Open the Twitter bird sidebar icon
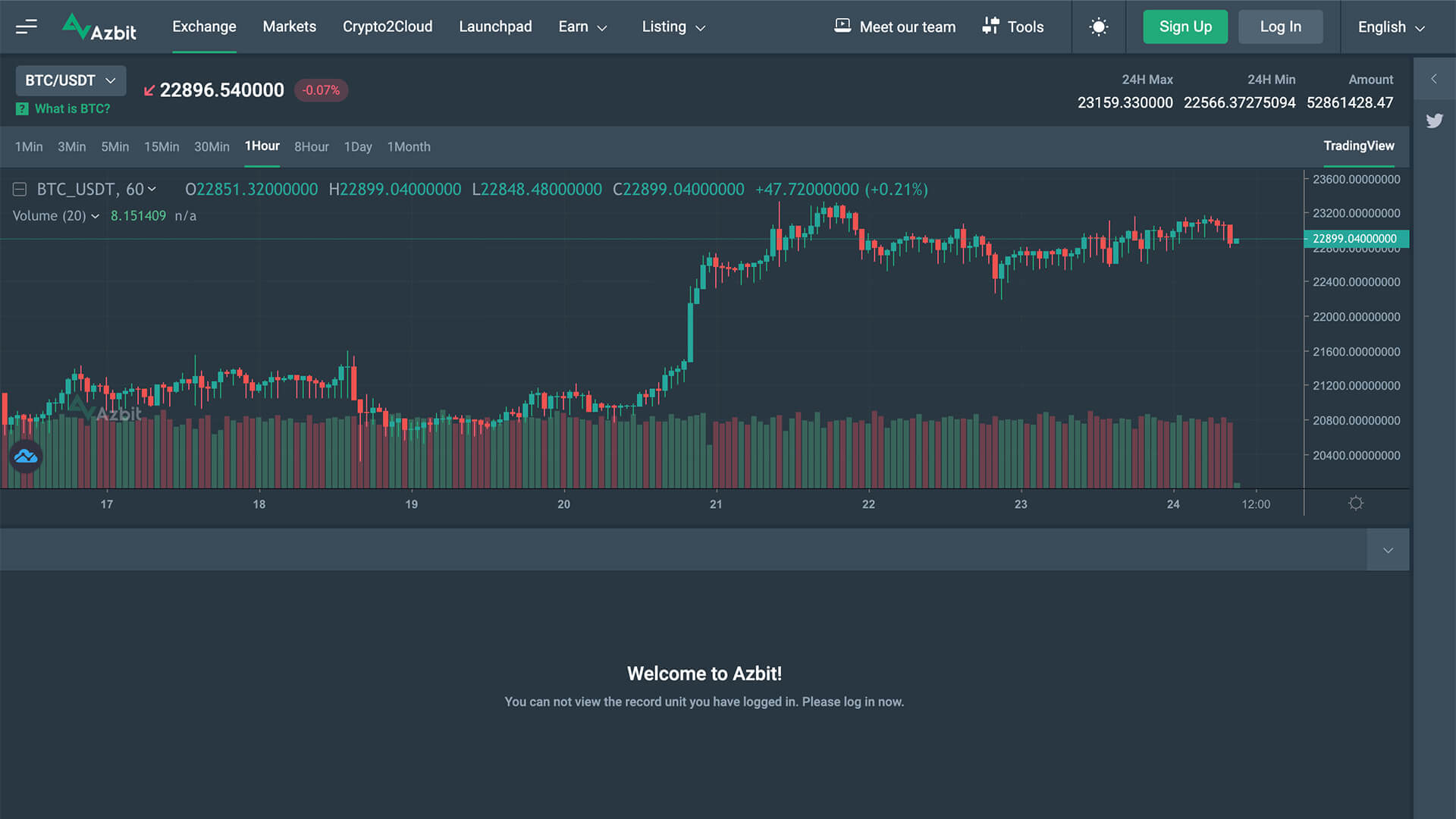 (1434, 121)
